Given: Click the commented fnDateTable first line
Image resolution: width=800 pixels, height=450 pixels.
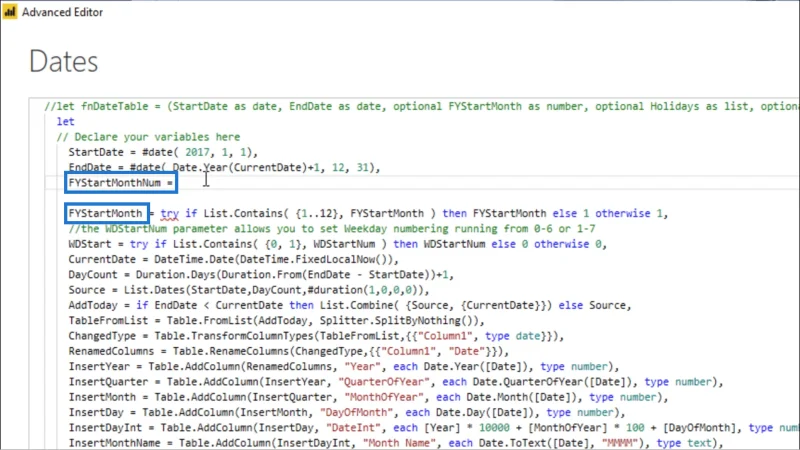Looking at the screenshot, I should point(421,106).
